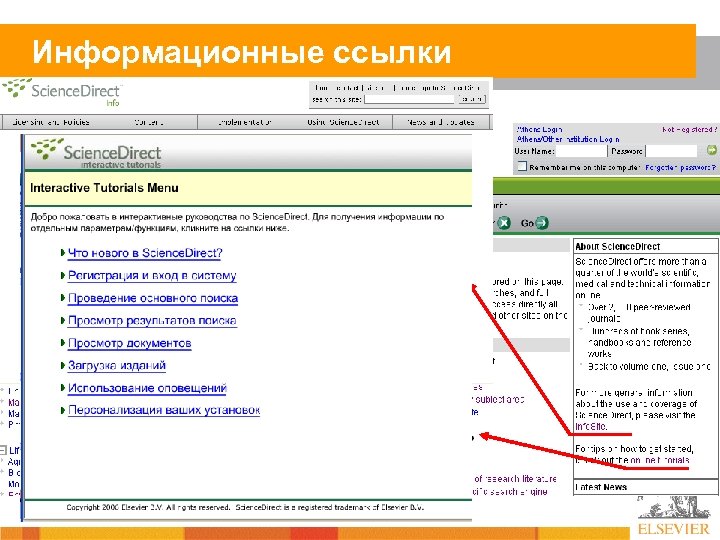Click the slide title 'Информационные ссылки'
Screen dimensions: 720x540
click(242, 51)
